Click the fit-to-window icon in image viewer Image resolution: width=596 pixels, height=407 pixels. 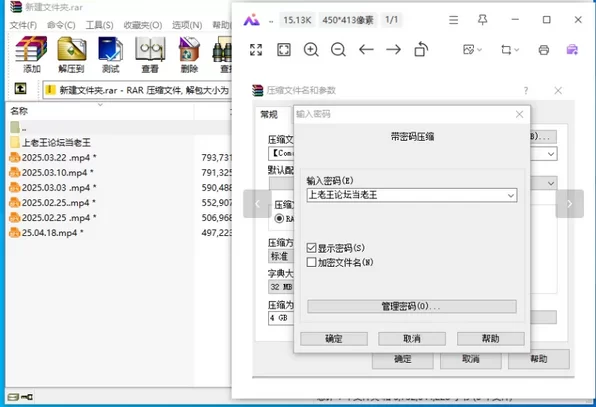(284, 50)
